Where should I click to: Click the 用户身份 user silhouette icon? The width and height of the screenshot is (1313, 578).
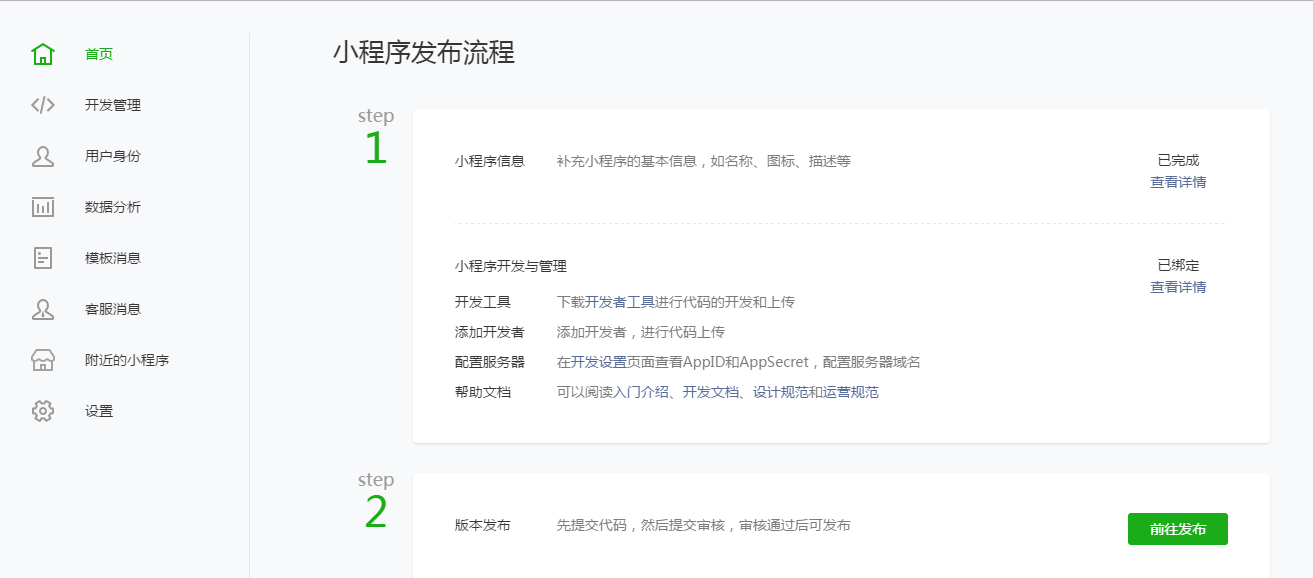coord(42,155)
